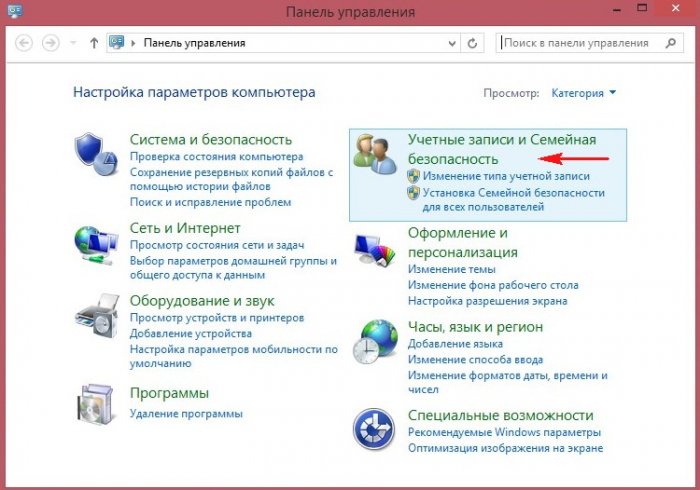Image resolution: width=700 pixels, height=490 pixels.
Task: Click the Back navigation arrow
Action: pos(24,44)
